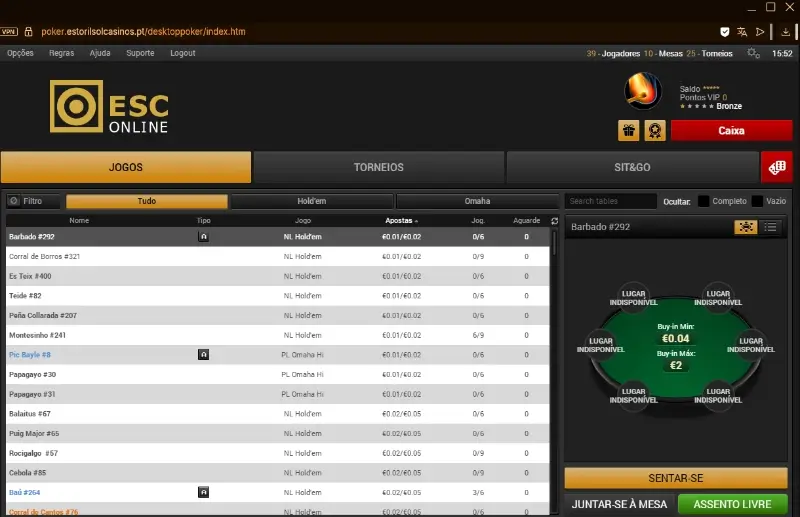Sort by Nome column header
This screenshot has height=517, width=800.
coord(79,220)
